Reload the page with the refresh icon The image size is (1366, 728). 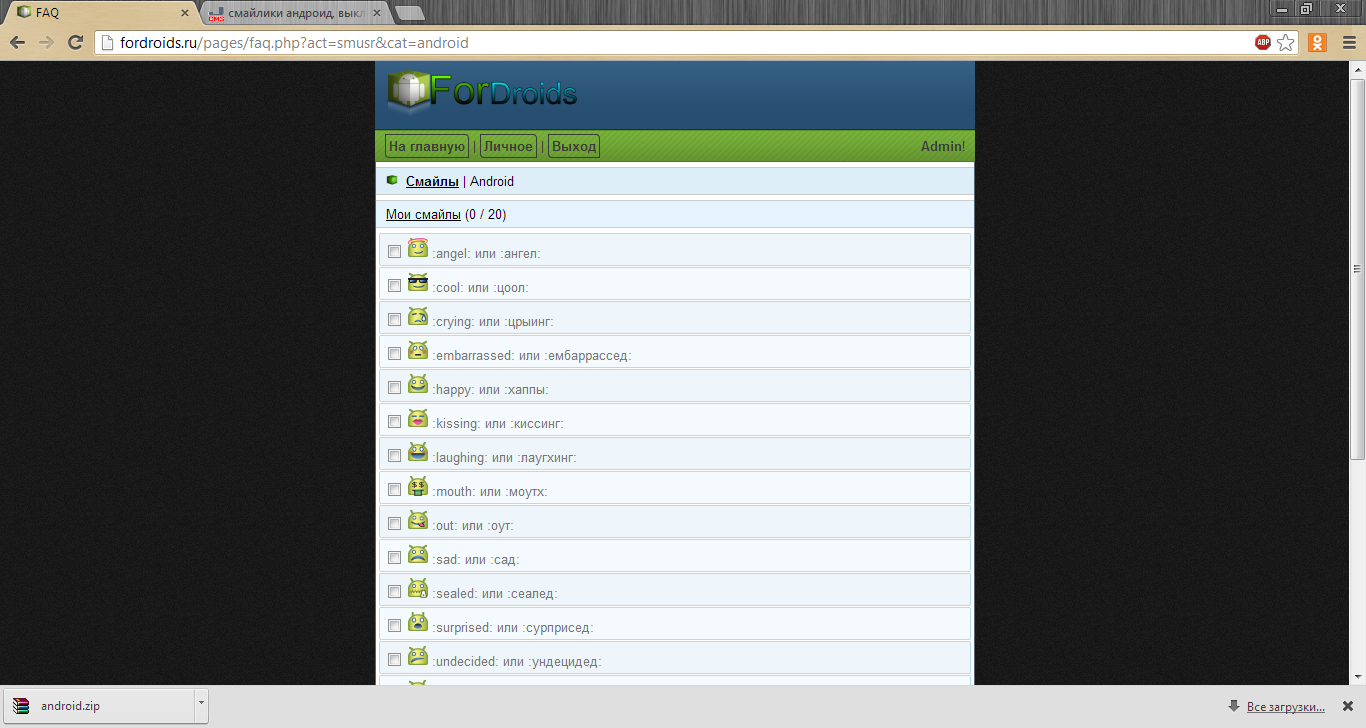(75, 43)
